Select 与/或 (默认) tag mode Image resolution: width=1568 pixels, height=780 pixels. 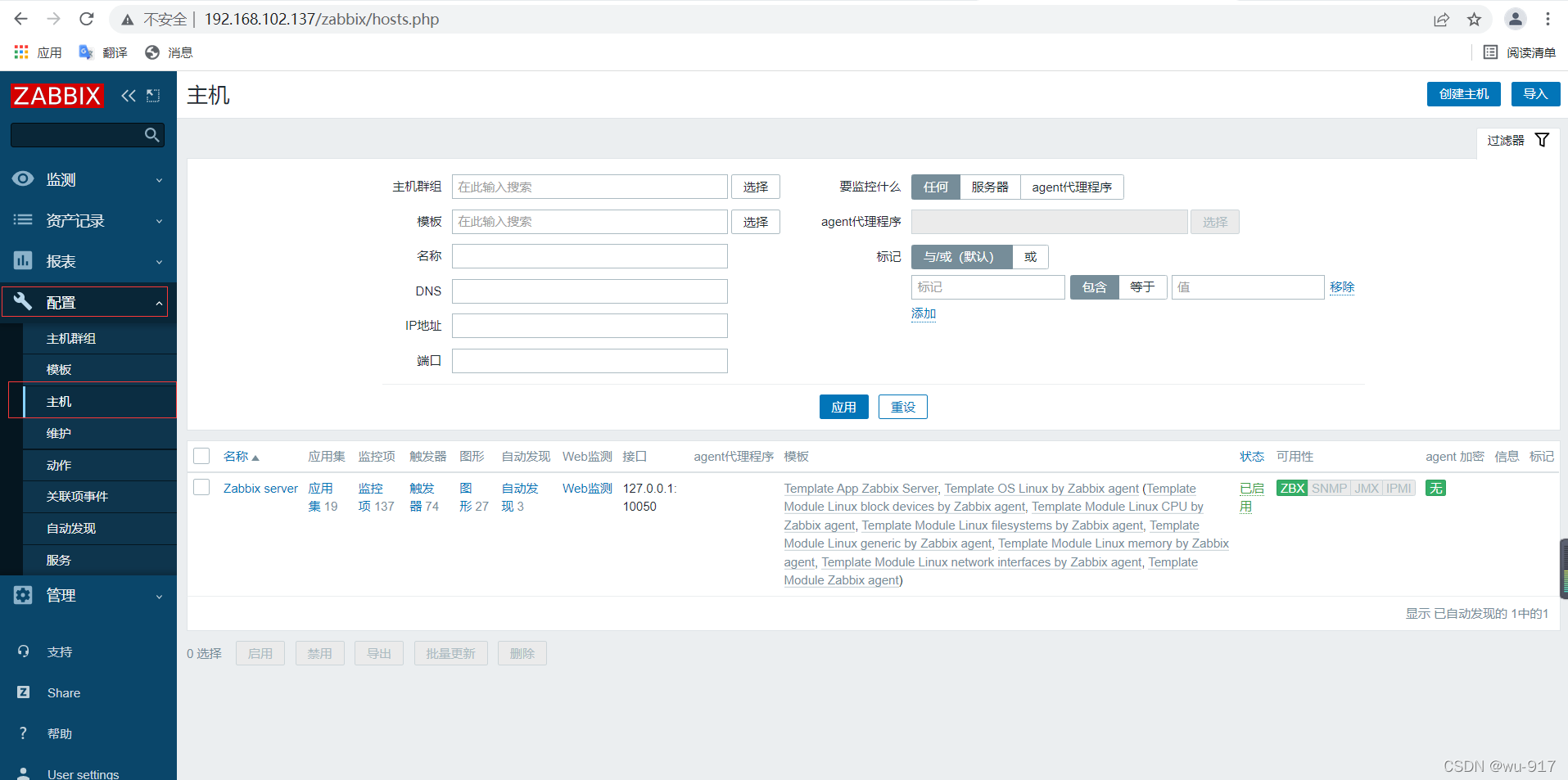961,257
